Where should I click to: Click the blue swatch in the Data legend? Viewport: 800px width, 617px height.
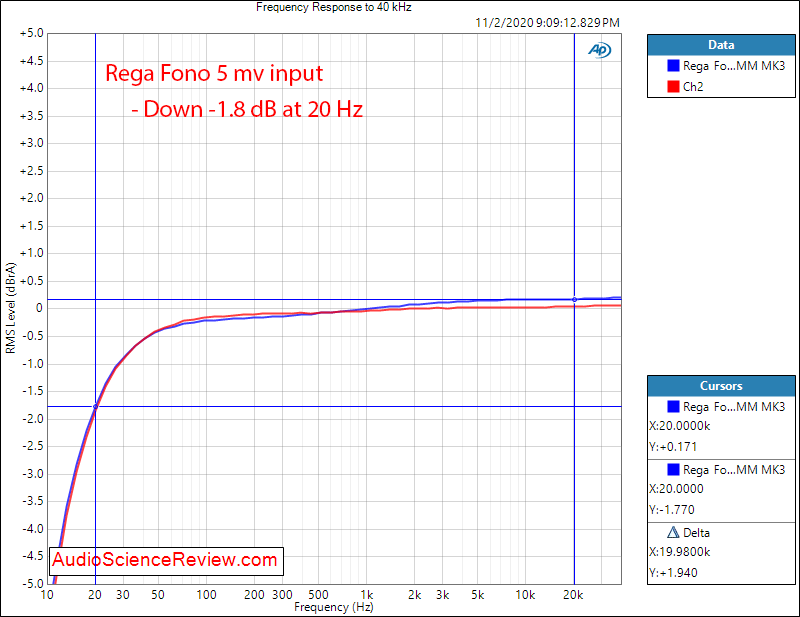pos(673,65)
